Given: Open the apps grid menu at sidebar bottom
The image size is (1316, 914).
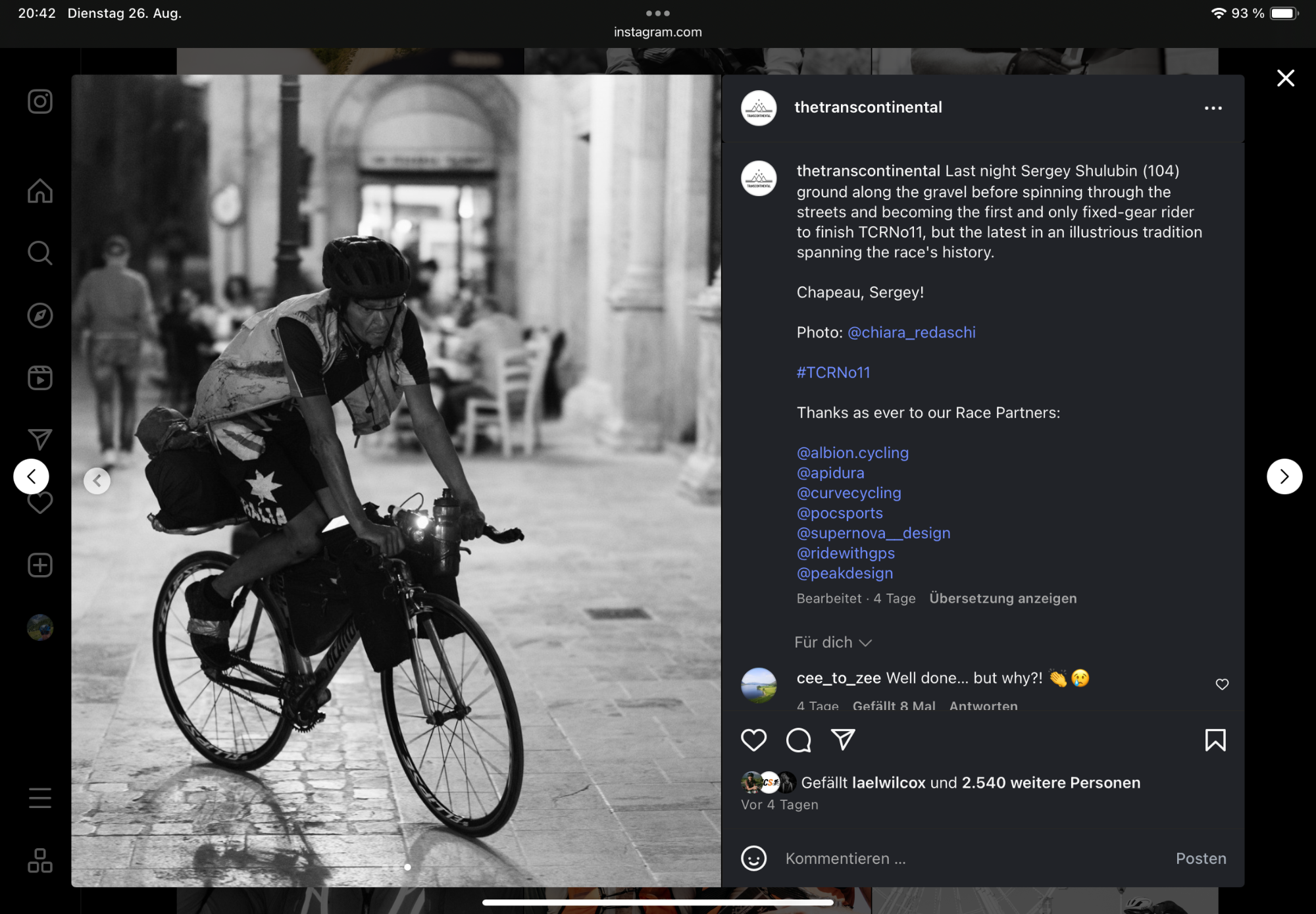Looking at the screenshot, I should tap(40, 860).
